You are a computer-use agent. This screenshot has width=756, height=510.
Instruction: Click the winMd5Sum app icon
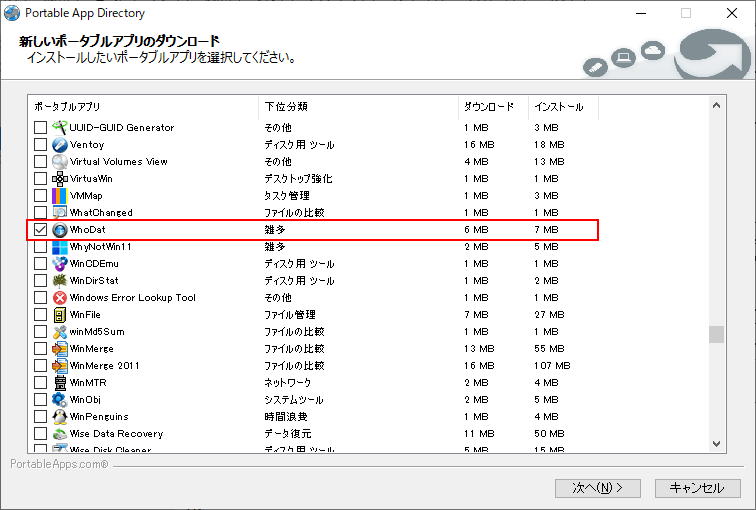(59, 332)
